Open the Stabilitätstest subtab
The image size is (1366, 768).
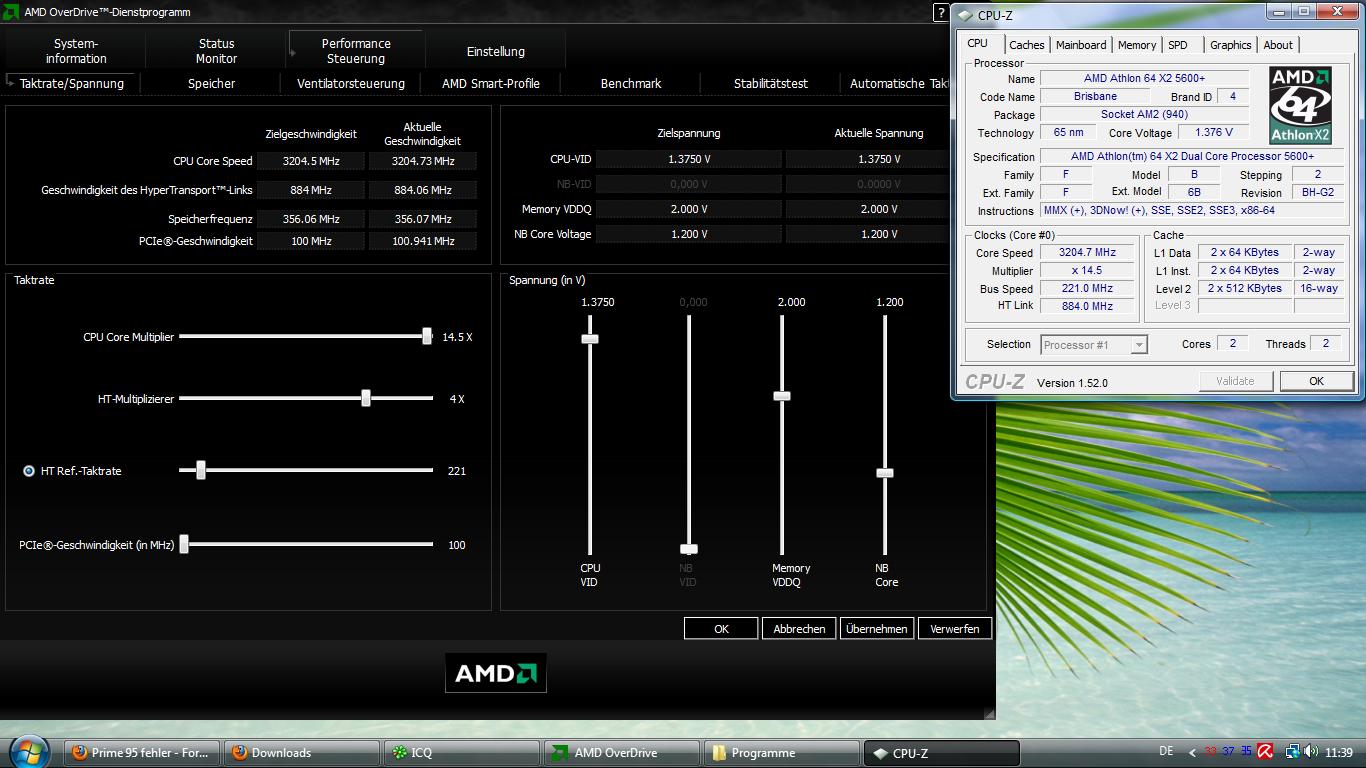[x=771, y=84]
